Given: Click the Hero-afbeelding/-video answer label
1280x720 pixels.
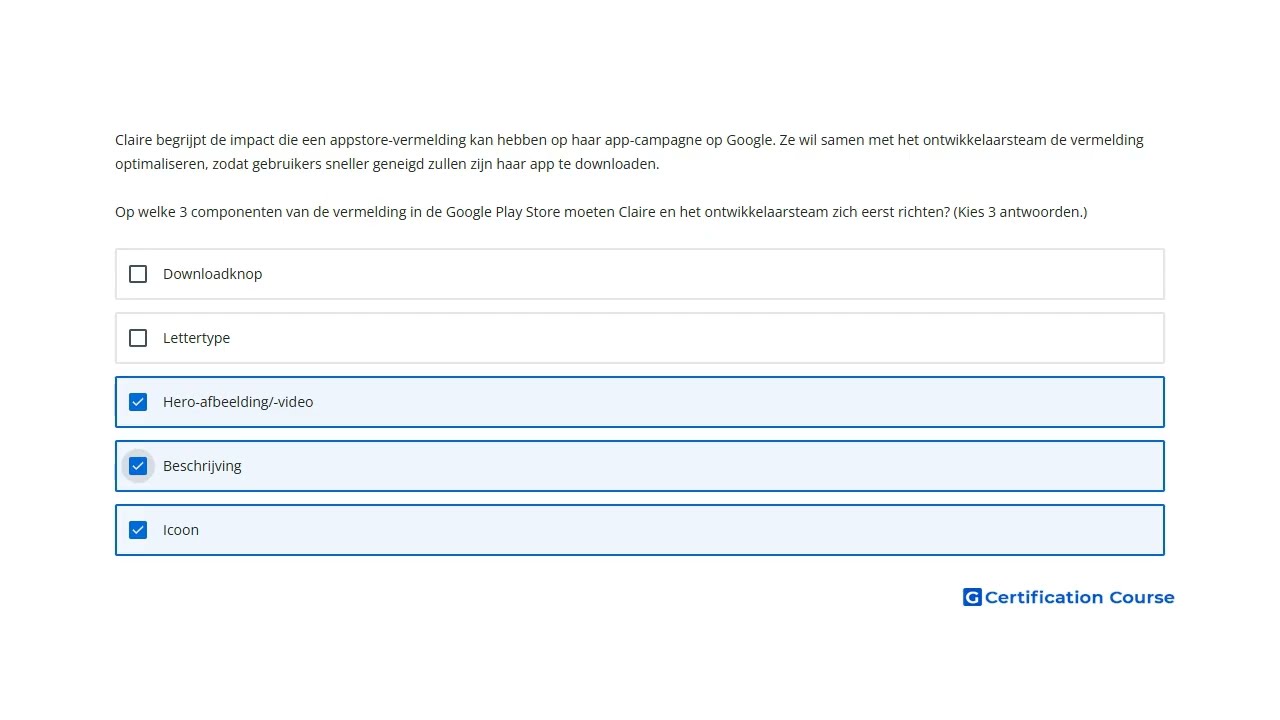Looking at the screenshot, I should click(x=238, y=402).
